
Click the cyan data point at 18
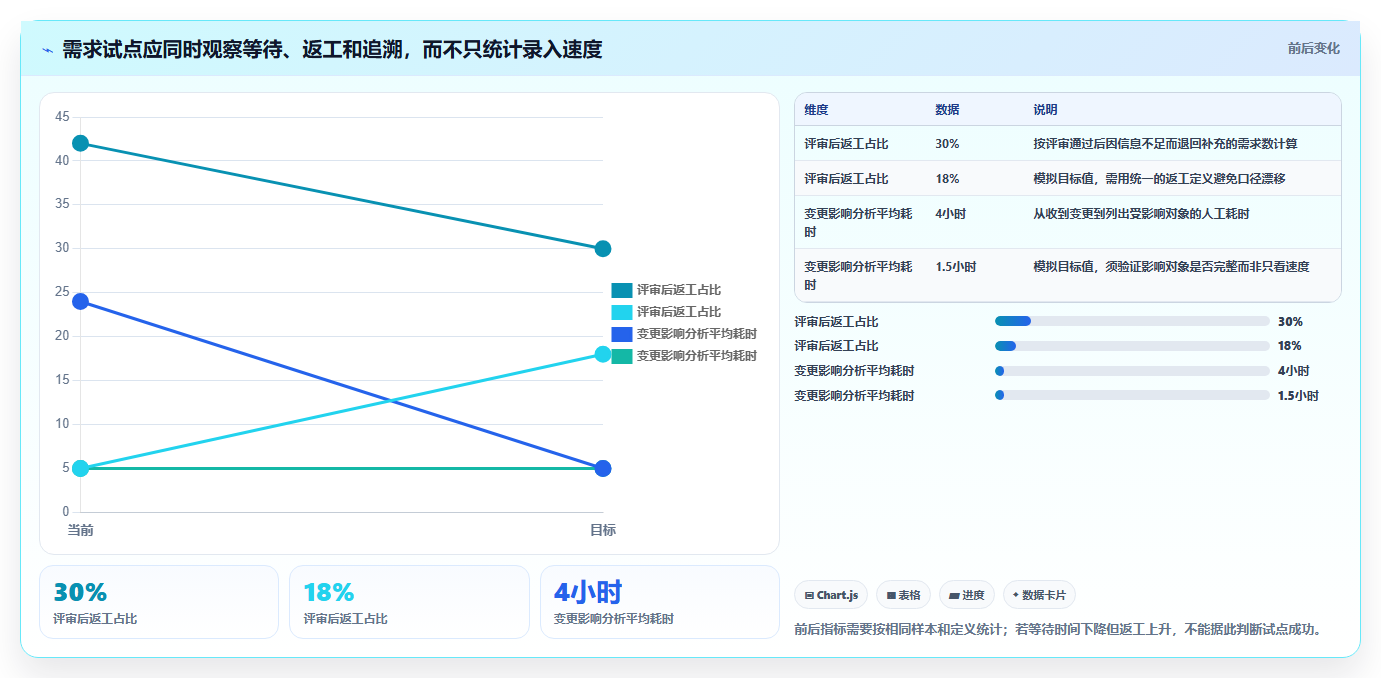tap(603, 354)
